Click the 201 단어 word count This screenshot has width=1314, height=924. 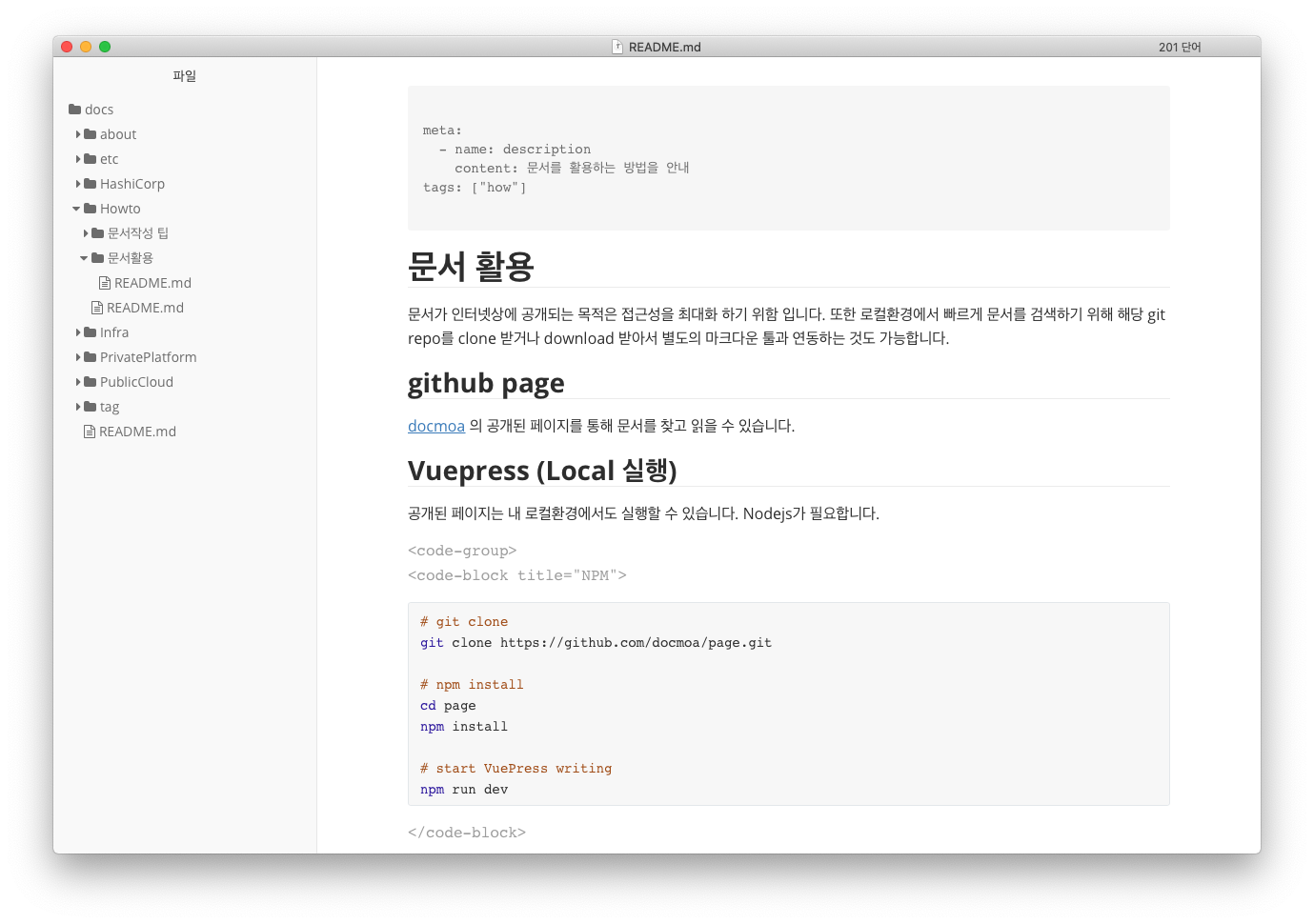[x=1180, y=47]
